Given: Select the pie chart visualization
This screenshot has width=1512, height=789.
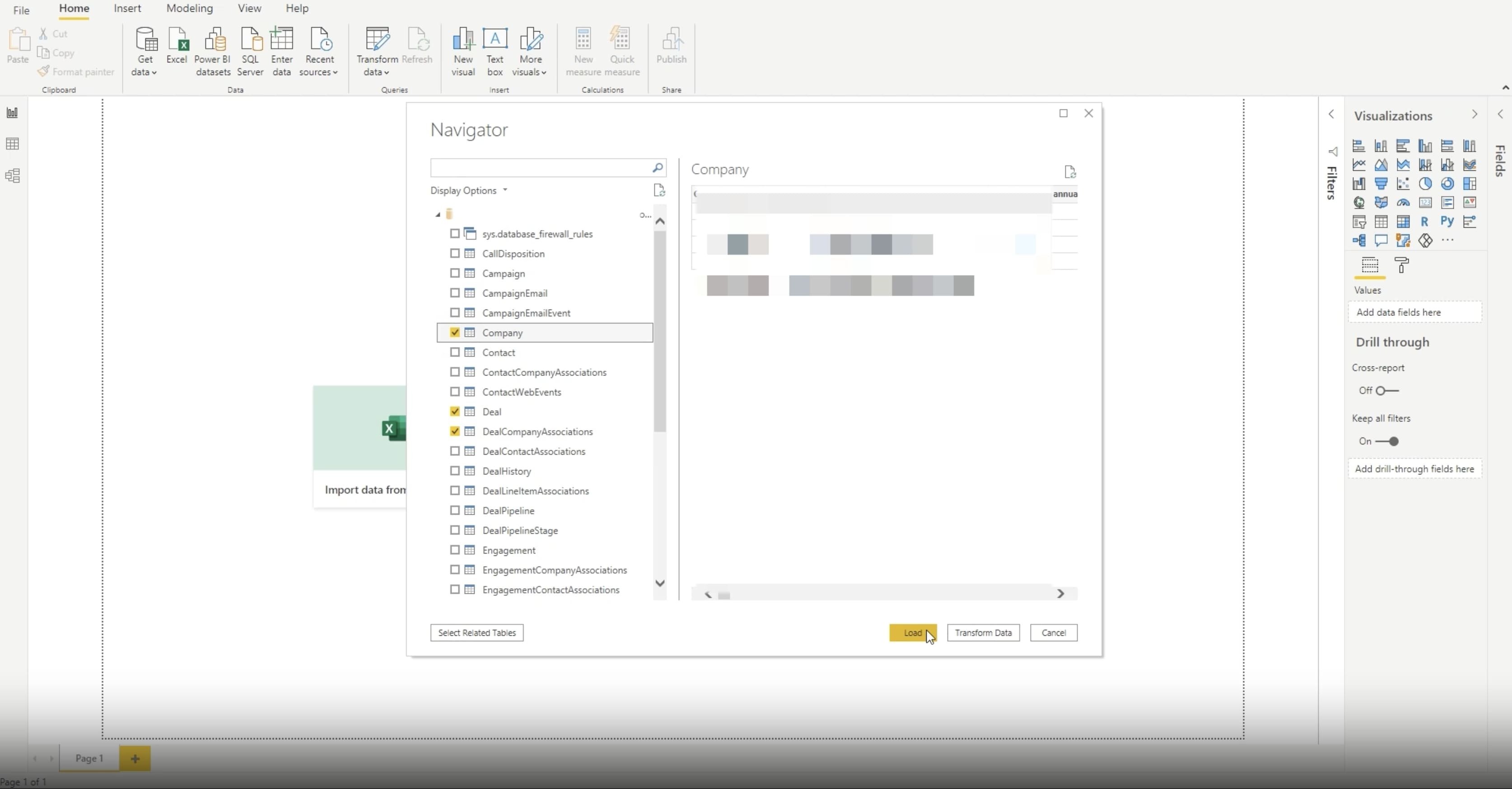Looking at the screenshot, I should tap(1425, 184).
